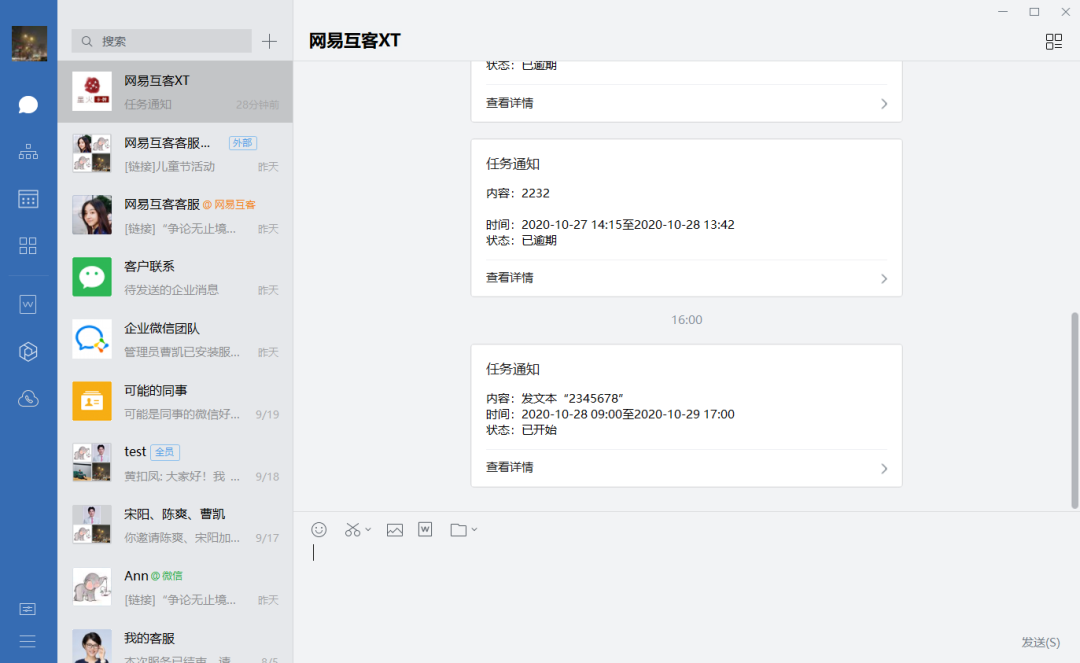Click the scissors screenshot tool

(353, 529)
